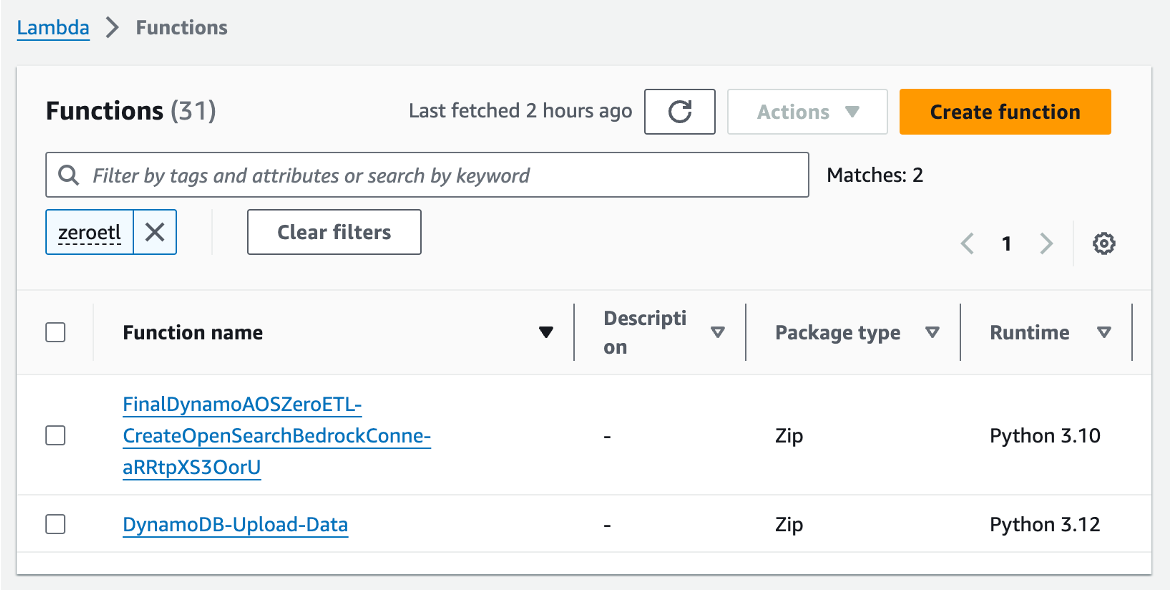Sort by Package type column arrow

point(932,333)
